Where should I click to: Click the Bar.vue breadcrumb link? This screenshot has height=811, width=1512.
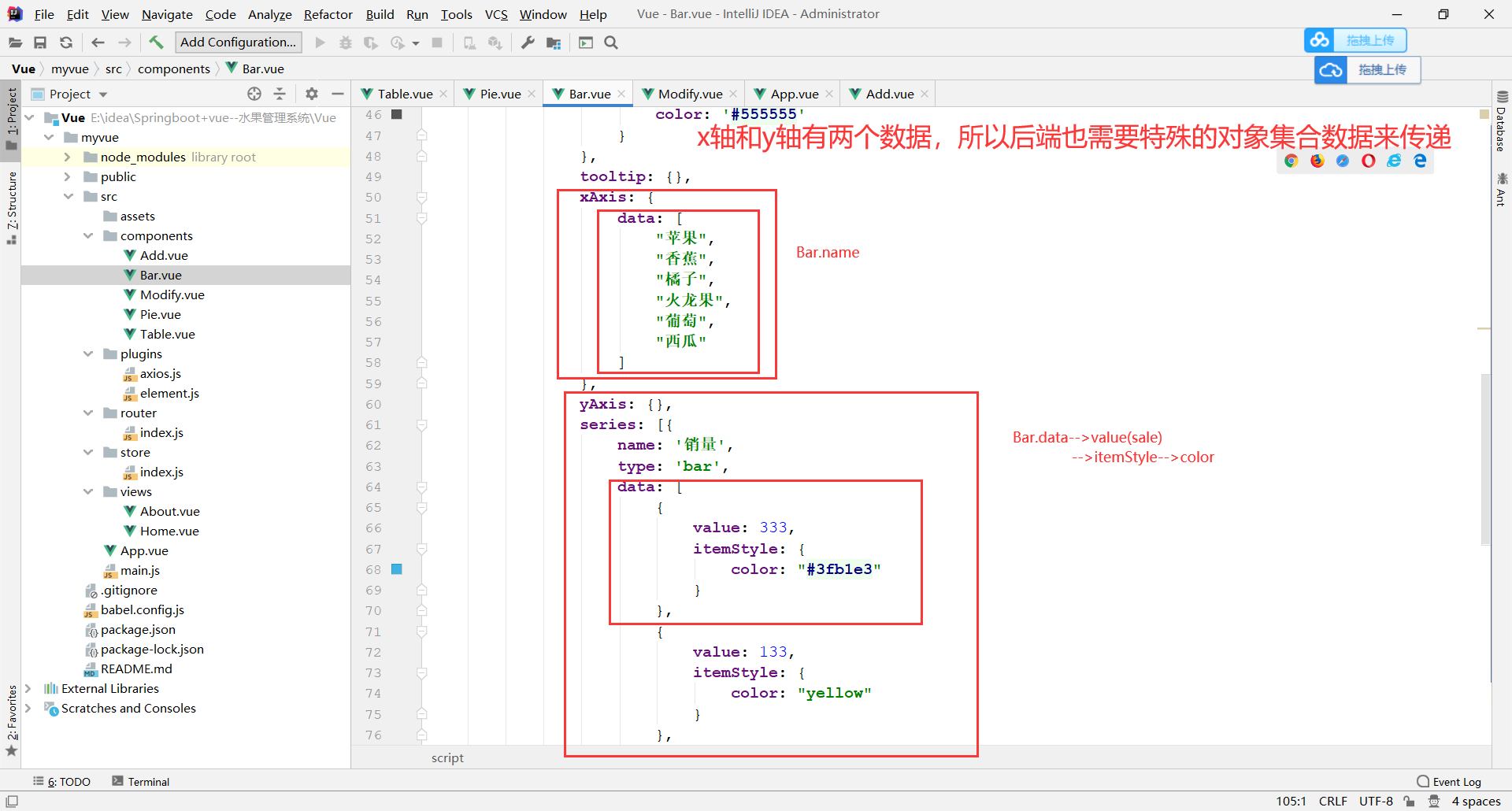(261, 69)
